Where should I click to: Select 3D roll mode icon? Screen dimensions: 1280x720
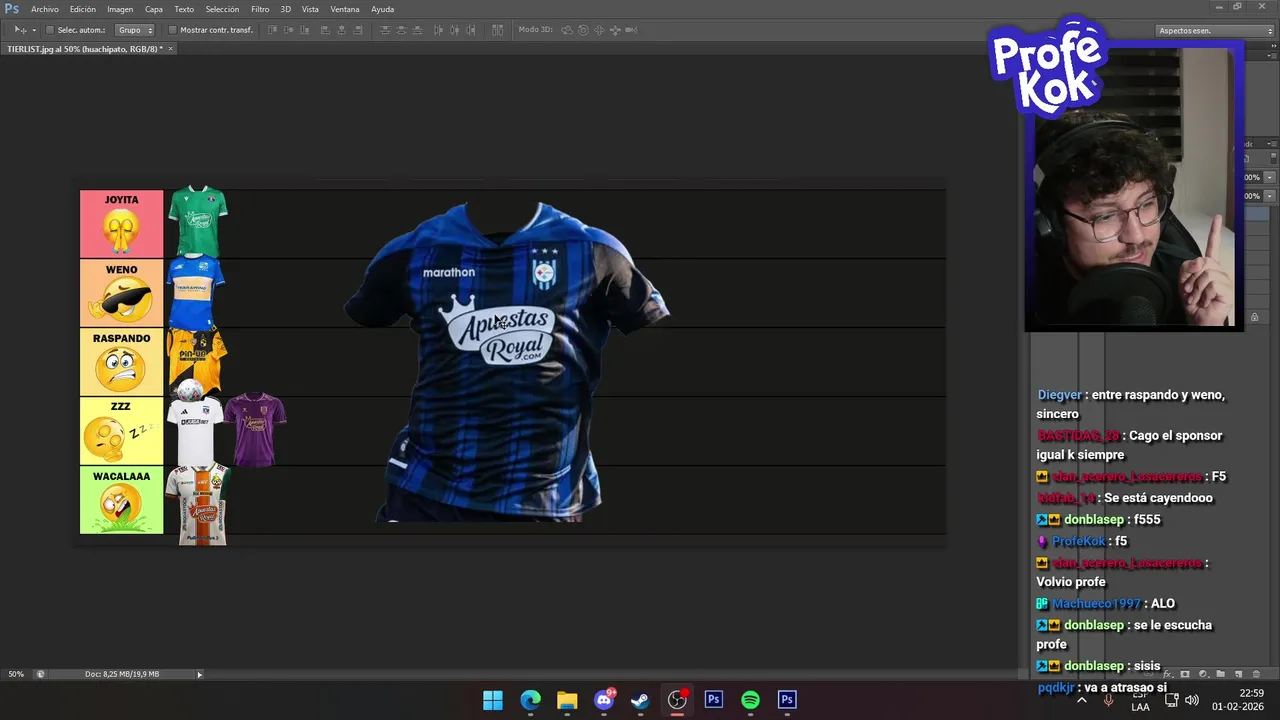(584, 30)
